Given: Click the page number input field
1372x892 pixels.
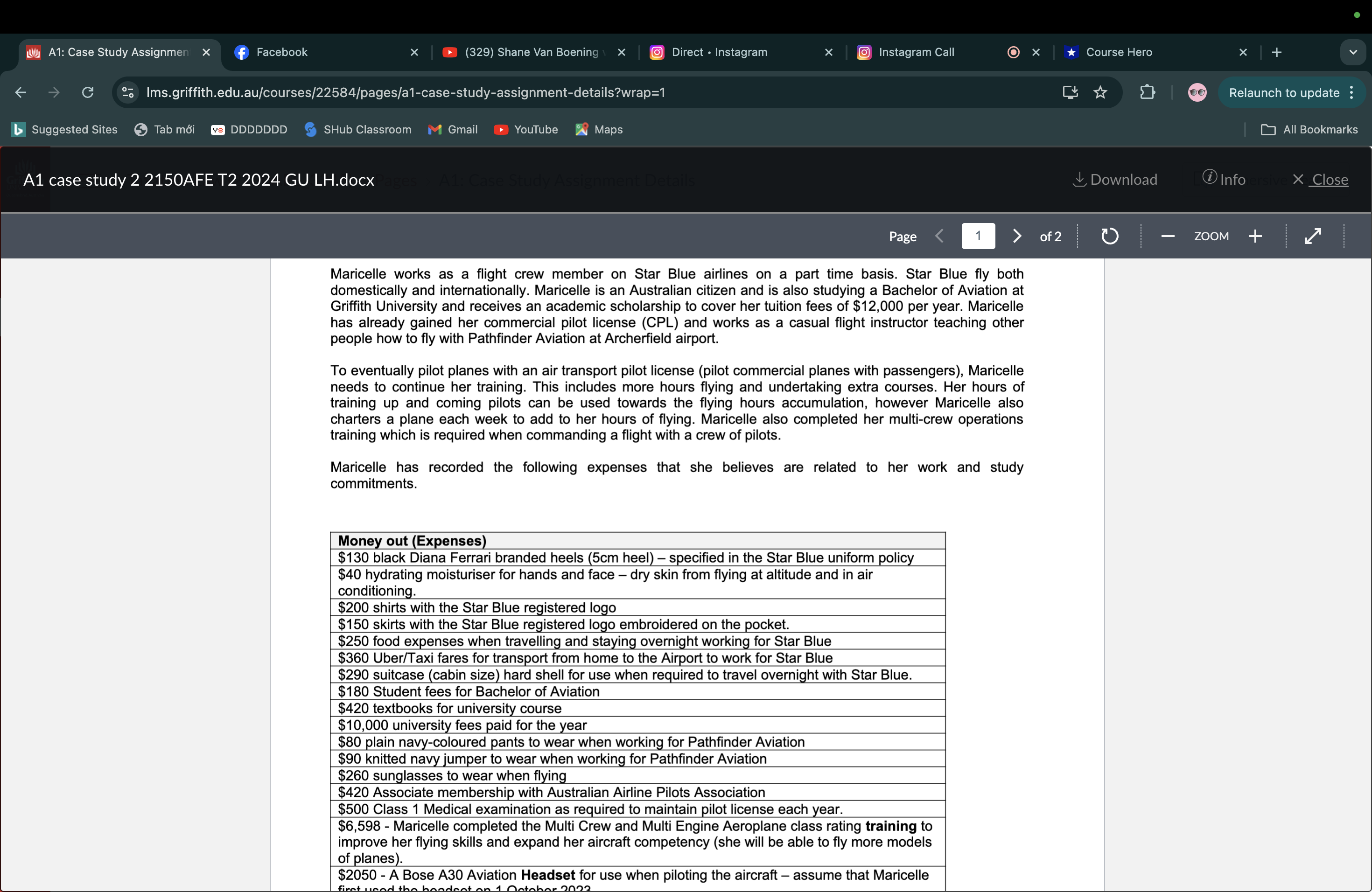Looking at the screenshot, I should pyautogui.click(x=978, y=236).
